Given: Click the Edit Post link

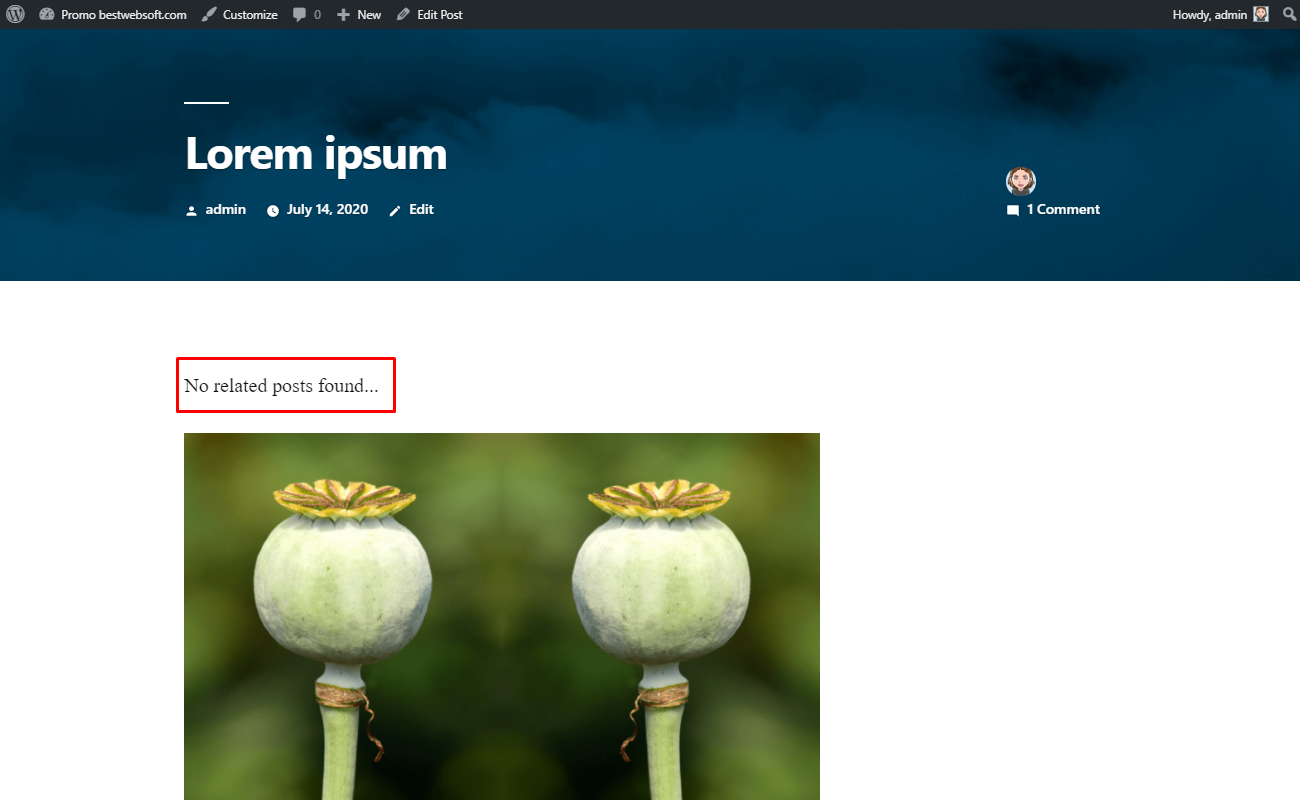Looking at the screenshot, I should [440, 15].
